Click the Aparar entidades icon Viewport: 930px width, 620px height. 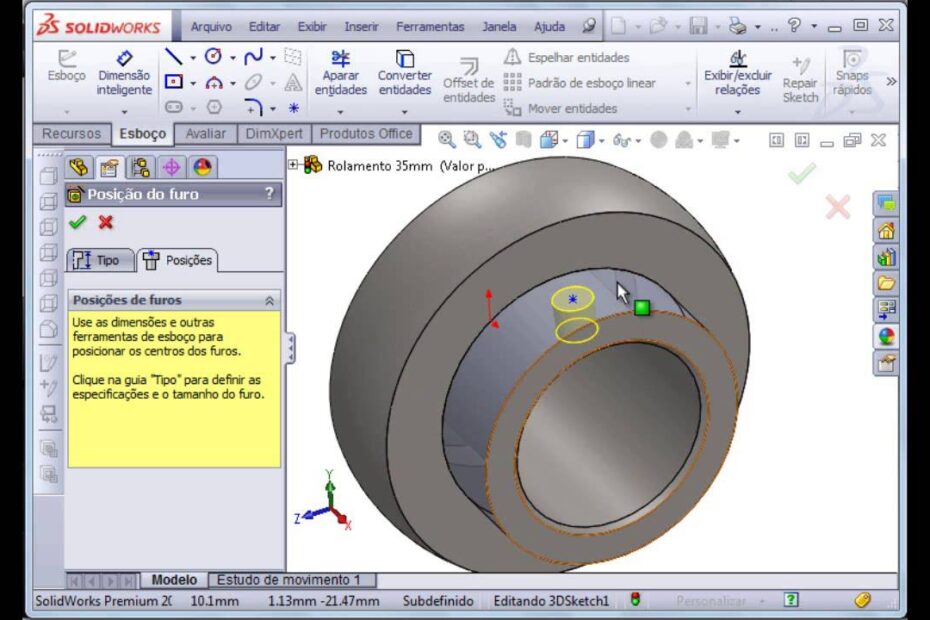pos(340,74)
